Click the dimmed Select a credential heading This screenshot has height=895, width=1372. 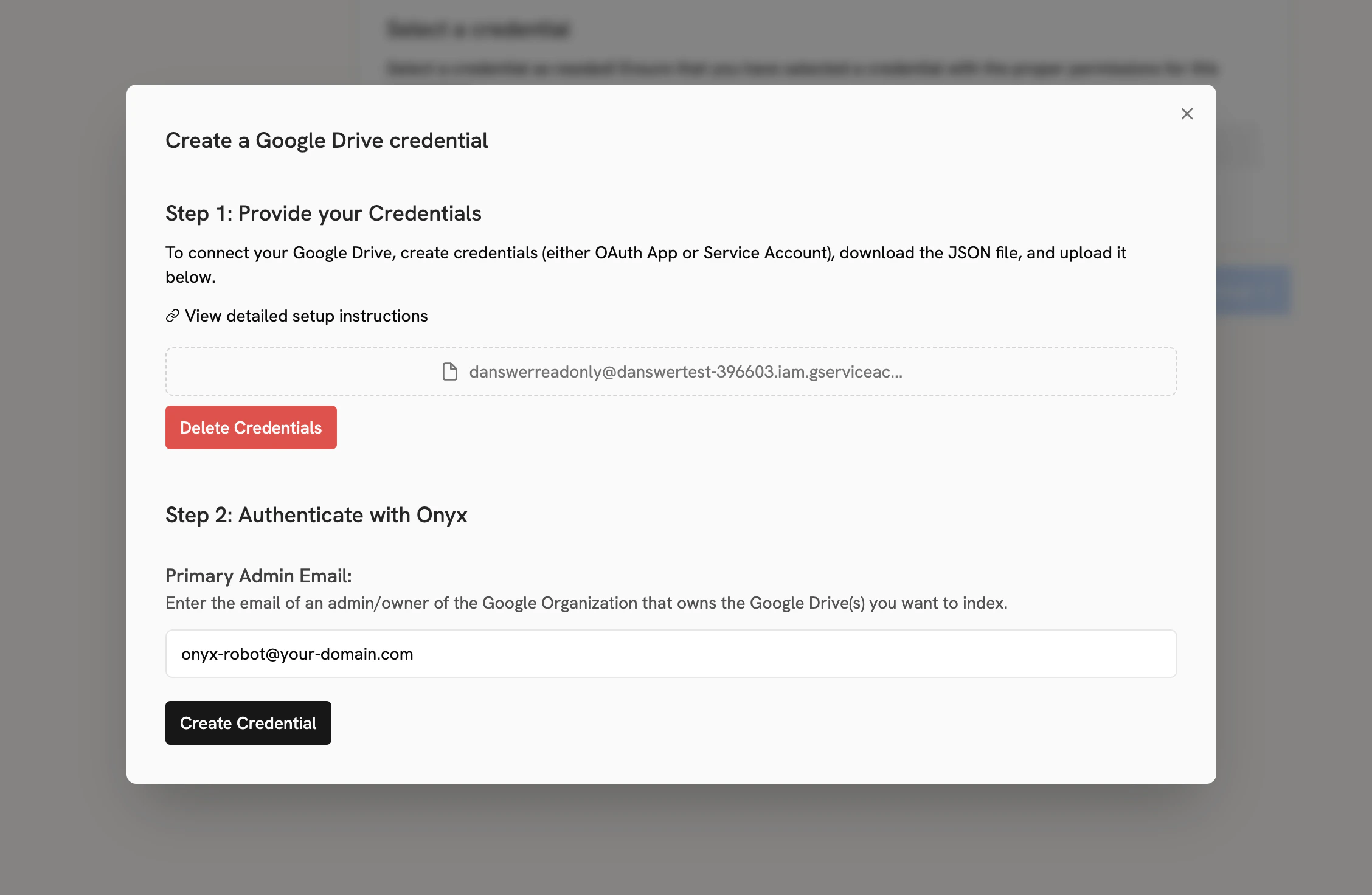pyautogui.click(x=479, y=30)
